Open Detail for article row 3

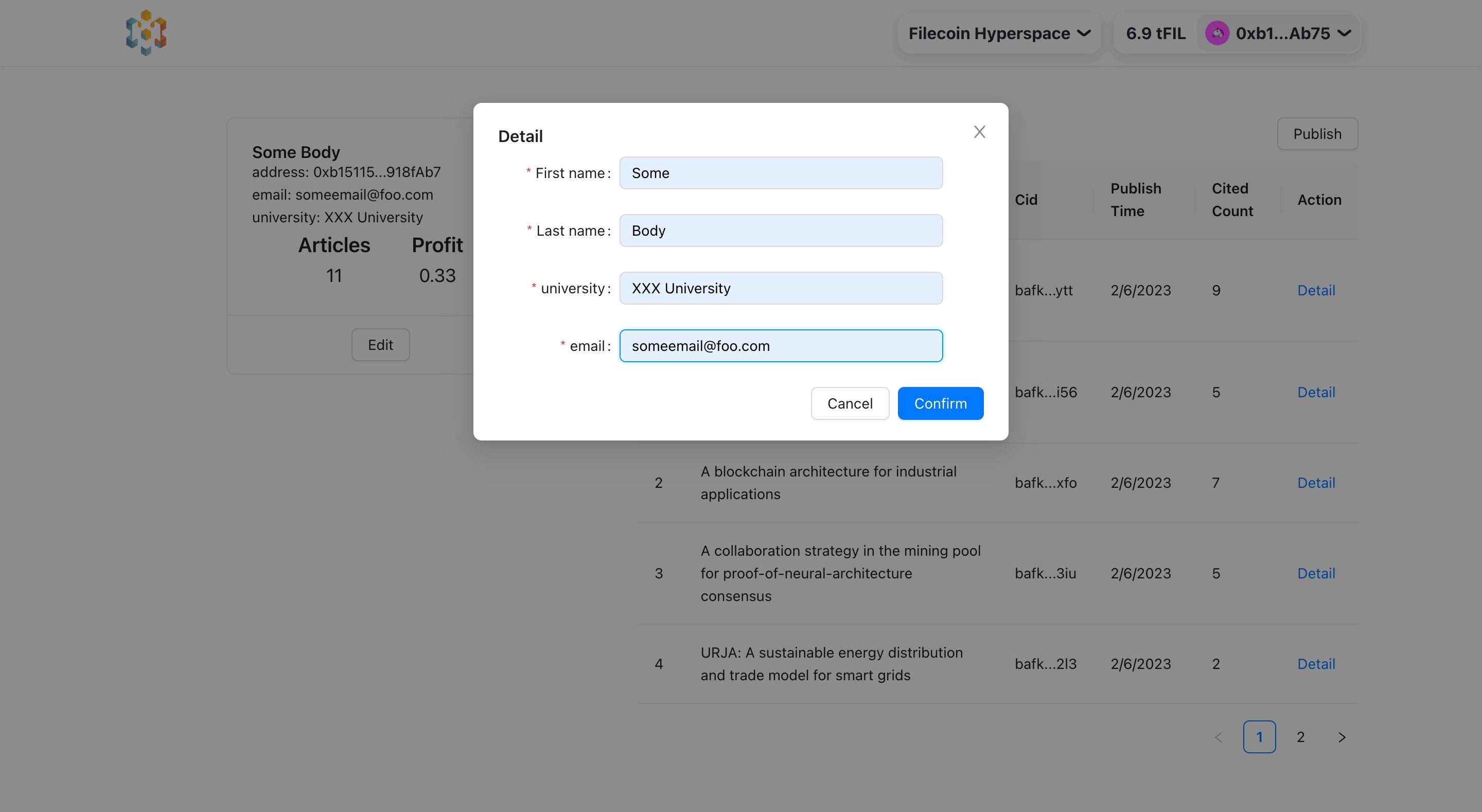click(x=1316, y=574)
